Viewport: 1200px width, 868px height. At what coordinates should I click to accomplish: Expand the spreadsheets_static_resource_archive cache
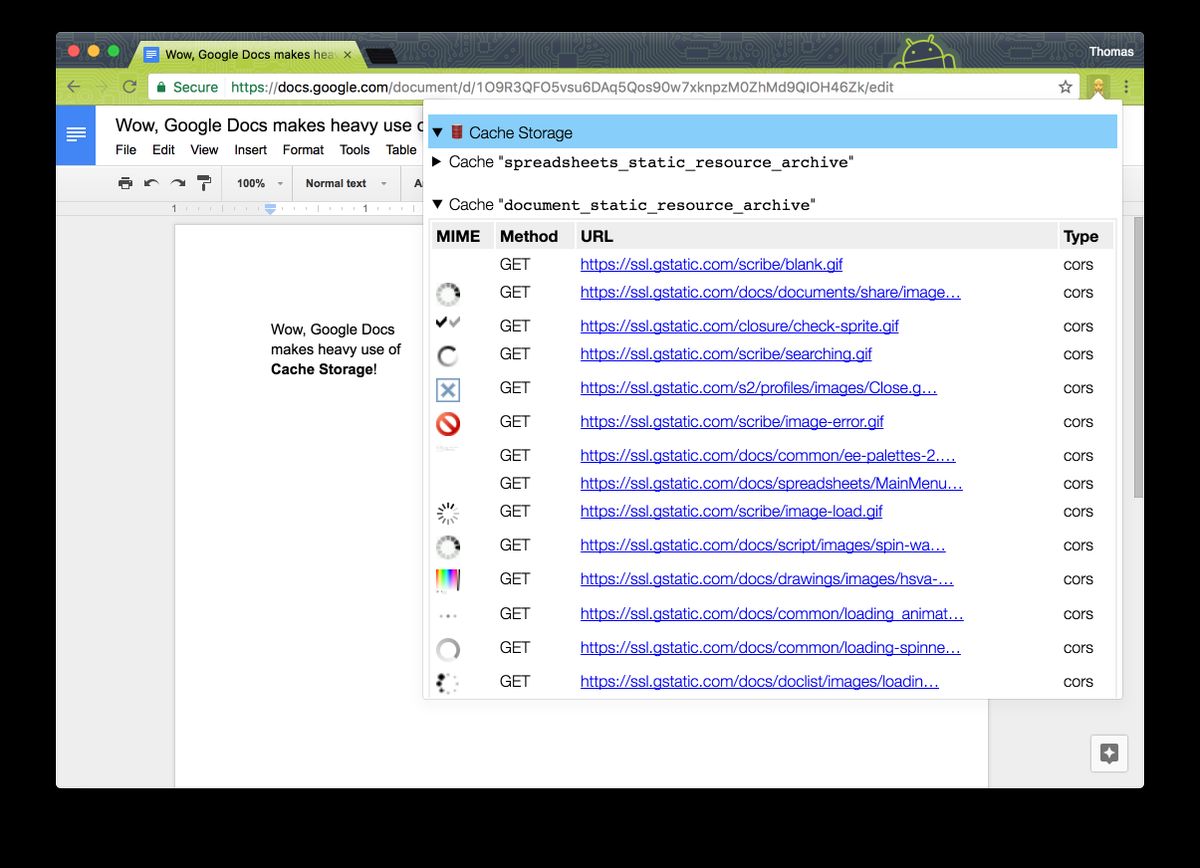coord(437,161)
